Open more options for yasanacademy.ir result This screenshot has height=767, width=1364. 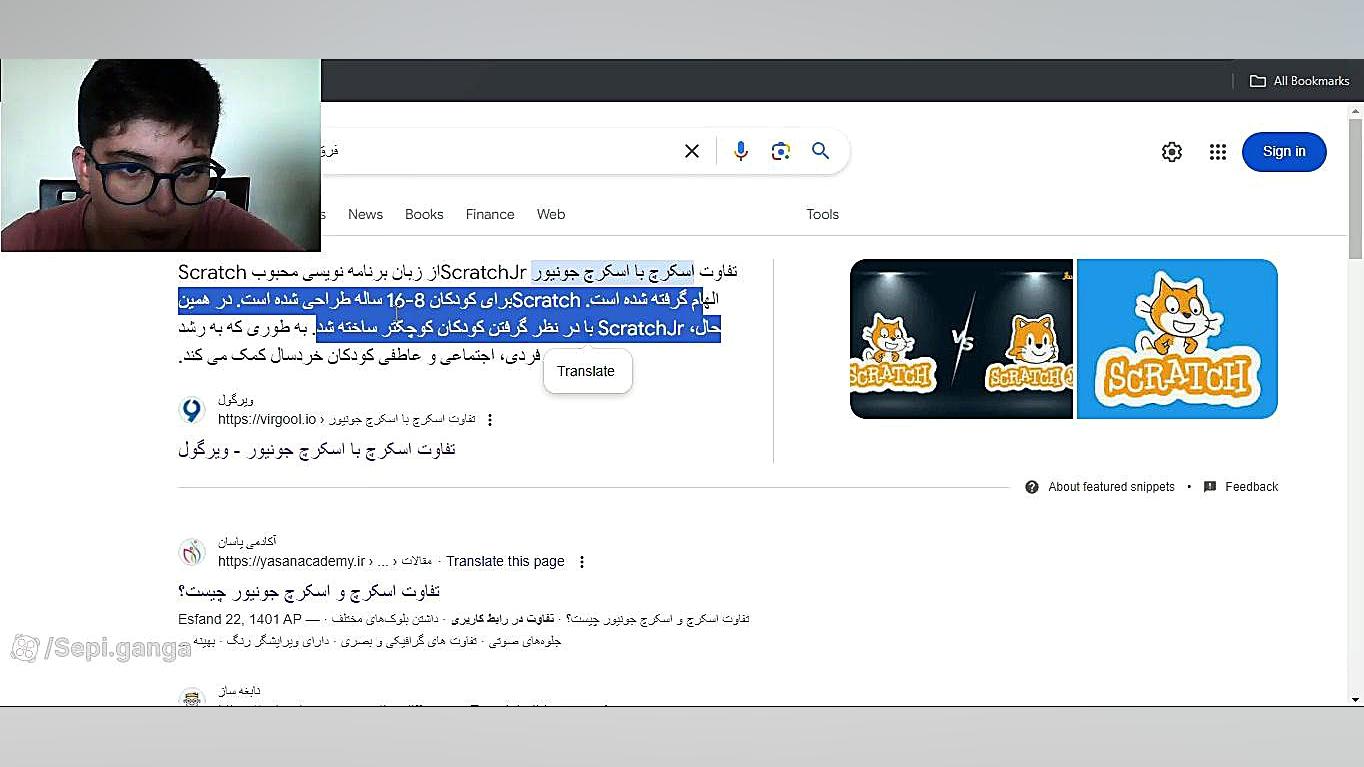pos(582,562)
